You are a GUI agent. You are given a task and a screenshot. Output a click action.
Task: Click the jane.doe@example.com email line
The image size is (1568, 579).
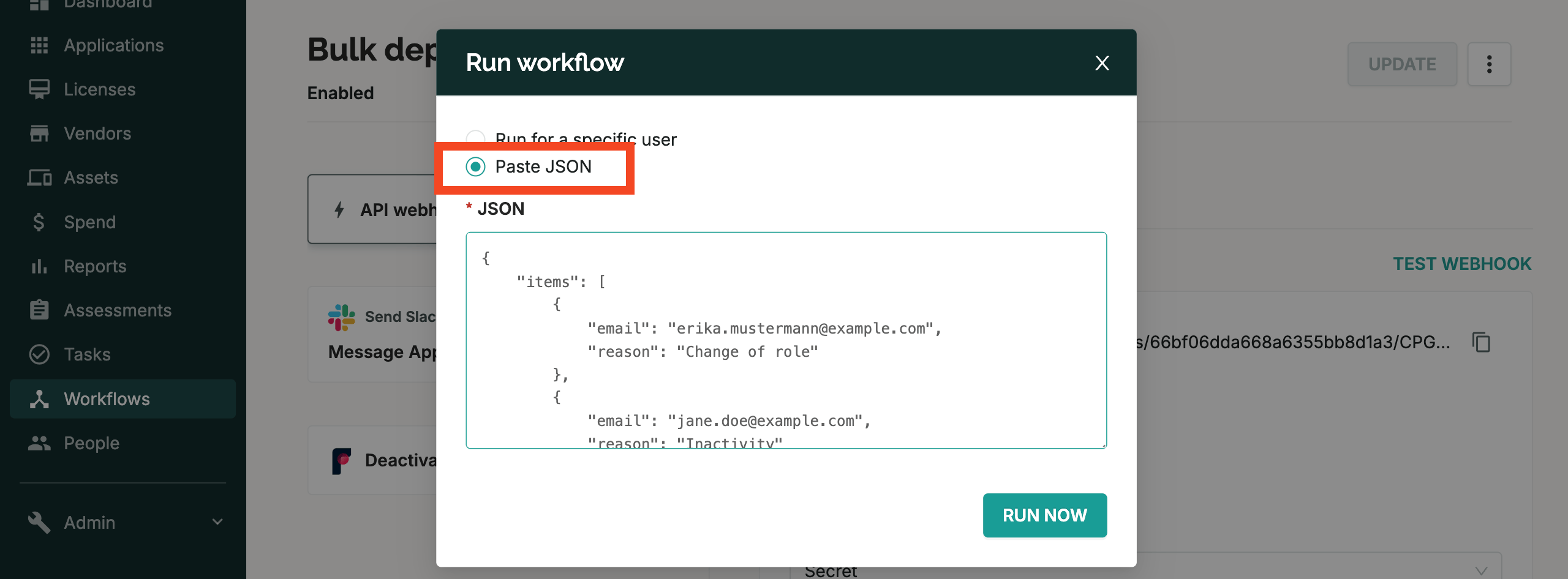click(x=729, y=421)
